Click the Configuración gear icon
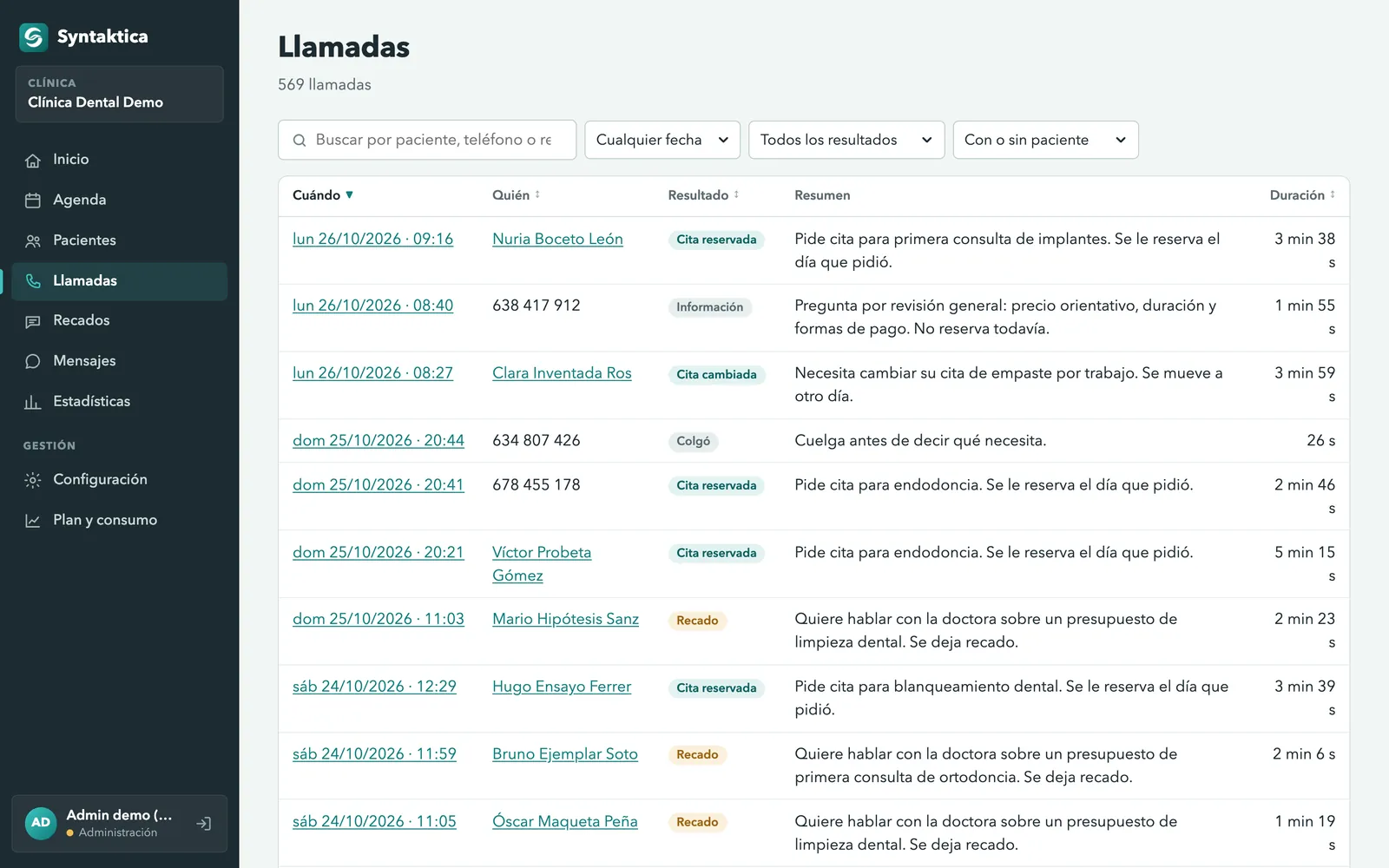Viewport: 1389px width, 868px height. coord(33,480)
